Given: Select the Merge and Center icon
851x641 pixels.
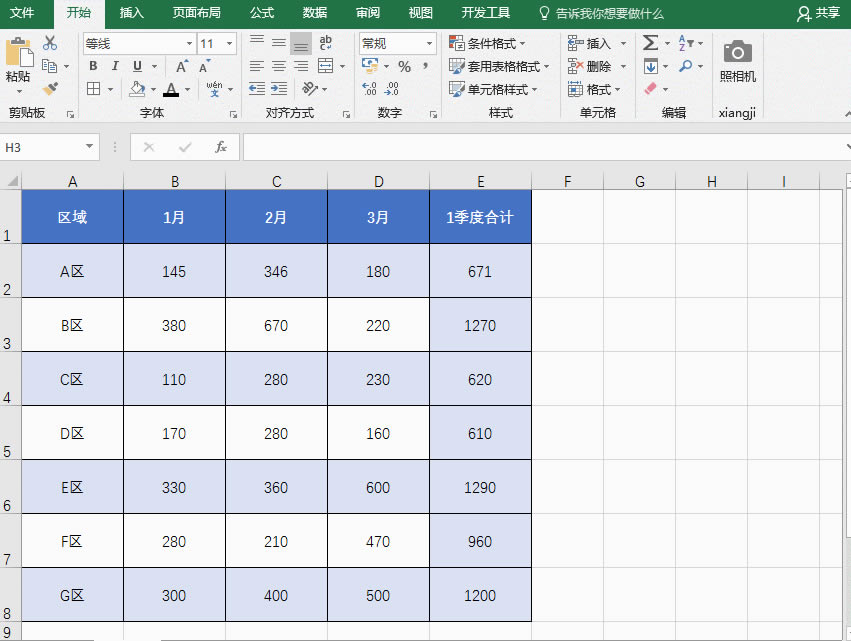Looking at the screenshot, I should 327,66.
